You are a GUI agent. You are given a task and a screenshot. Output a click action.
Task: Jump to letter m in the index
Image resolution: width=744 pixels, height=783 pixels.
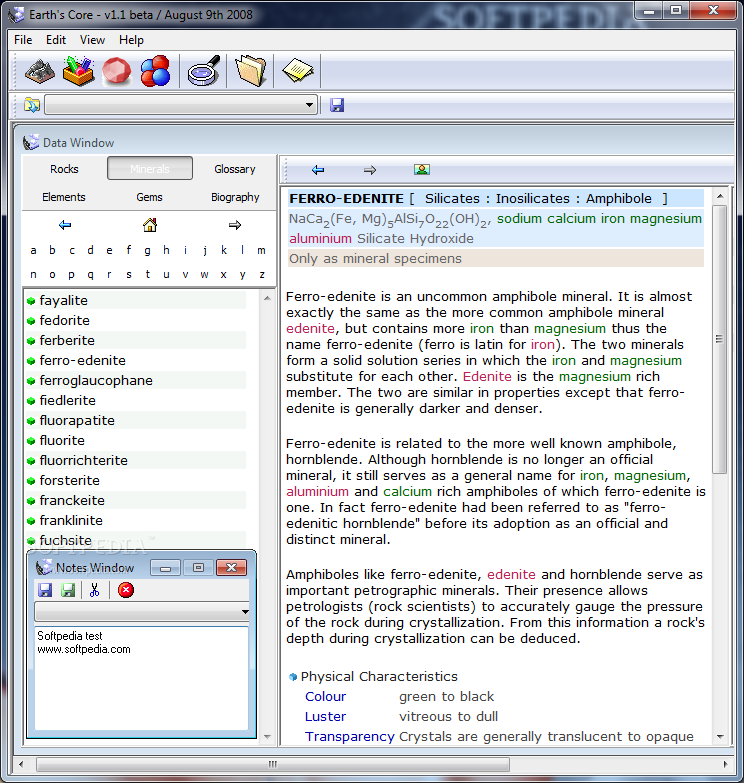tap(261, 250)
